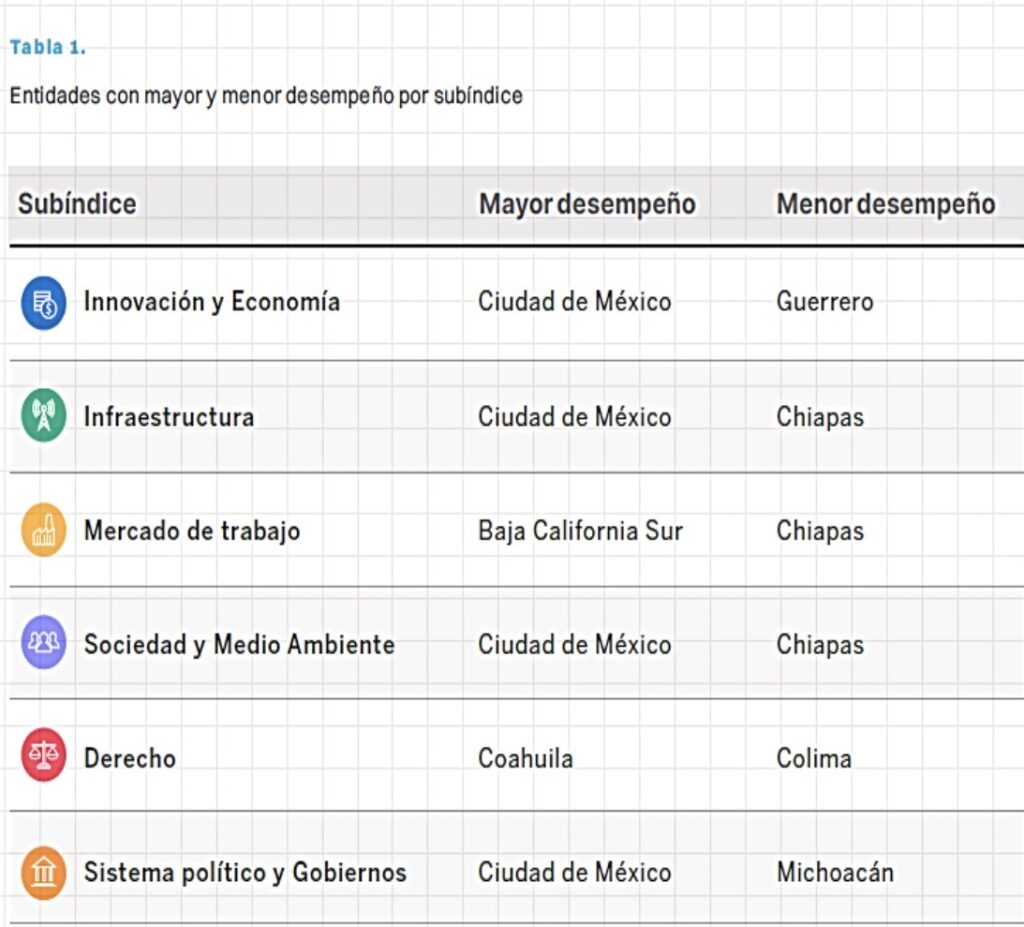Click the Menor desempeño column header
Viewport: 1024px width, 927px height.
point(885,204)
